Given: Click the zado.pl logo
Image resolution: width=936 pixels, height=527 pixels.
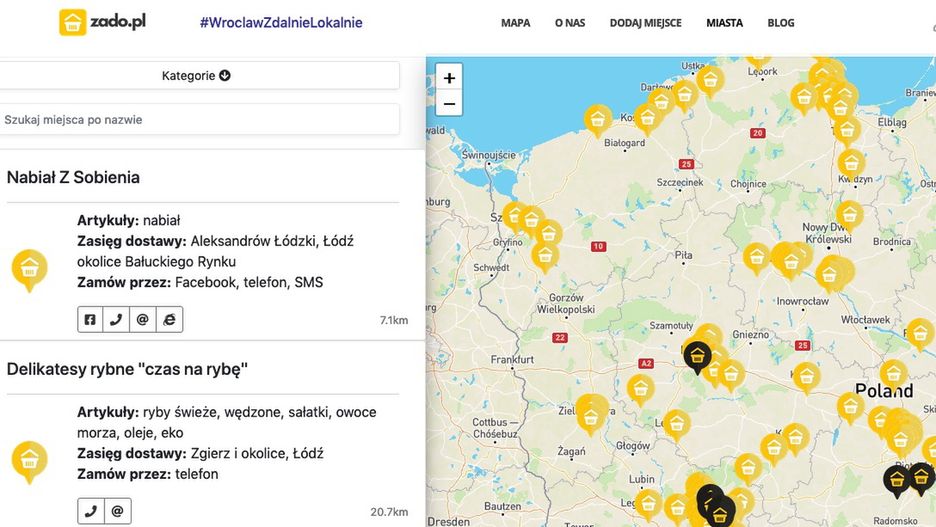Looking at the screenshot, I should click(x=103, y=22).
